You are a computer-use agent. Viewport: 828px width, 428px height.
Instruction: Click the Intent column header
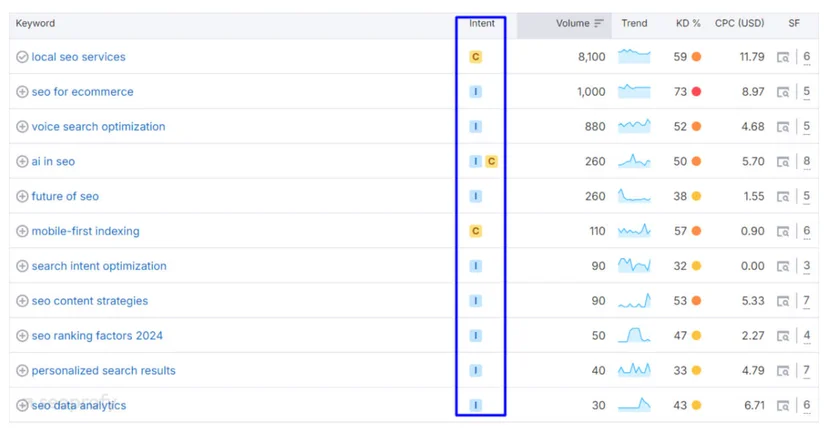pos(482,23)
